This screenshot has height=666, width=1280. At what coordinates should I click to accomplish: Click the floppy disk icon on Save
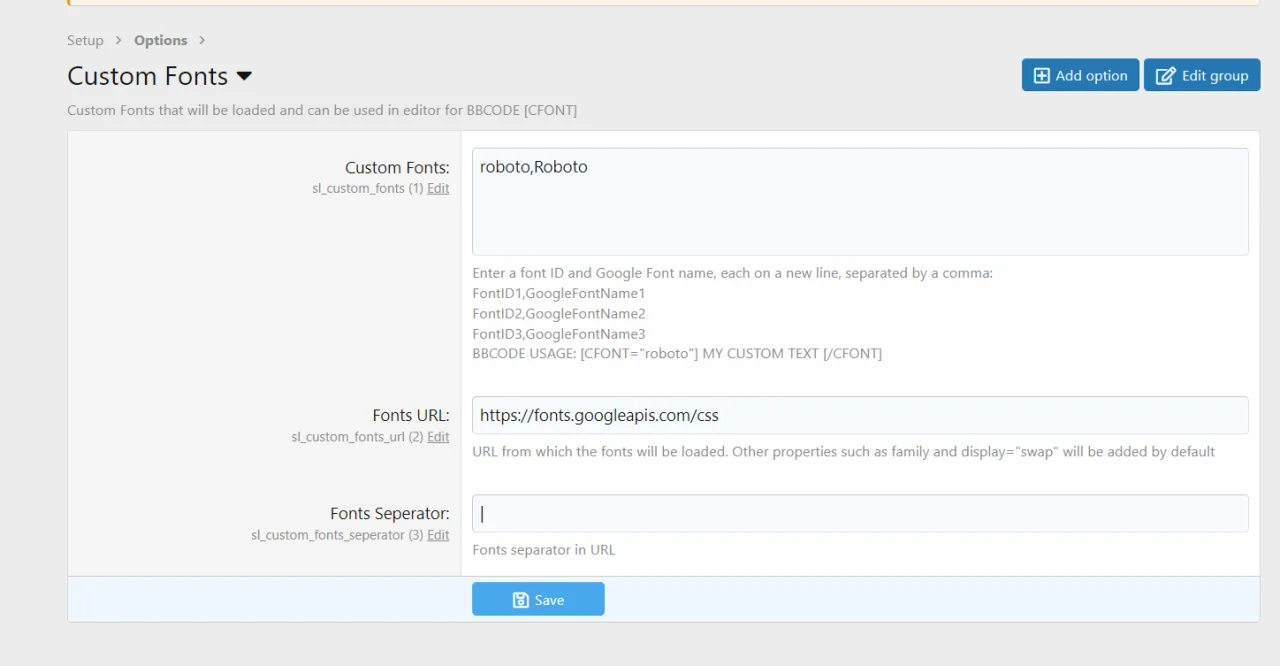pos(520,600)
